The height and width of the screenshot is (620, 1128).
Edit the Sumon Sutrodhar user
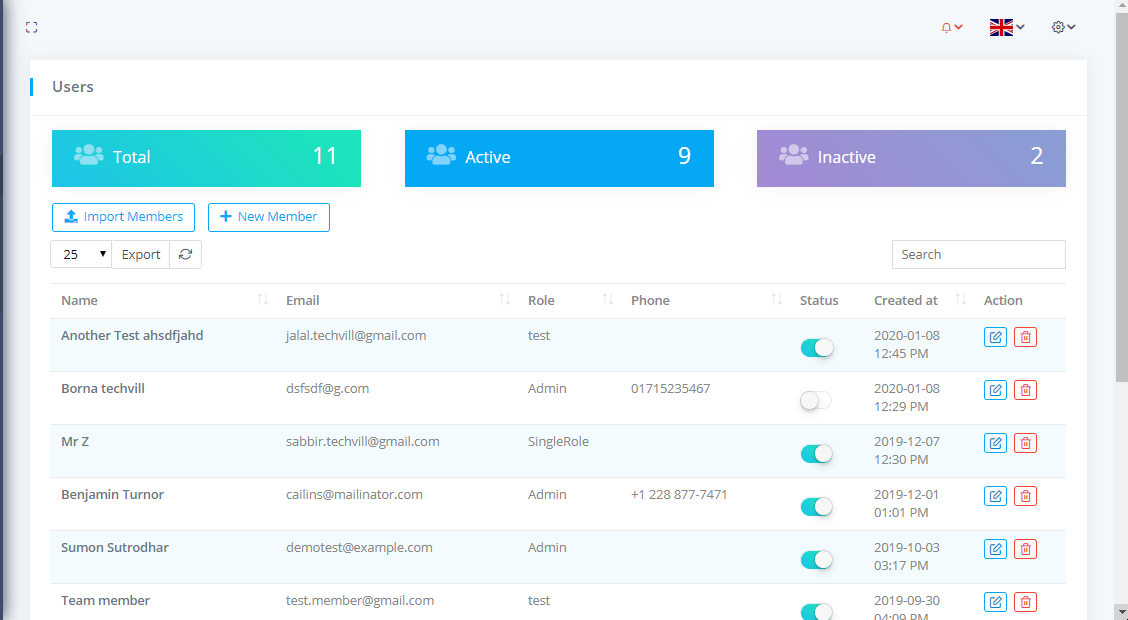(995, 549)
